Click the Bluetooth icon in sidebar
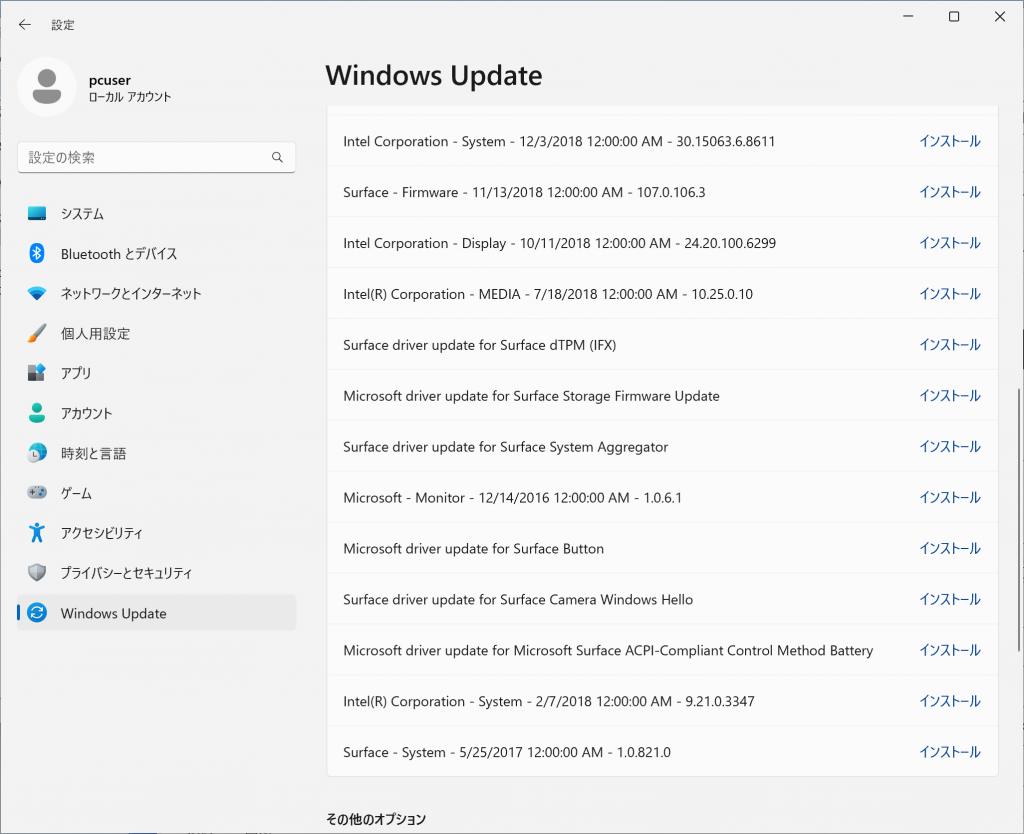 click(37, 253)
